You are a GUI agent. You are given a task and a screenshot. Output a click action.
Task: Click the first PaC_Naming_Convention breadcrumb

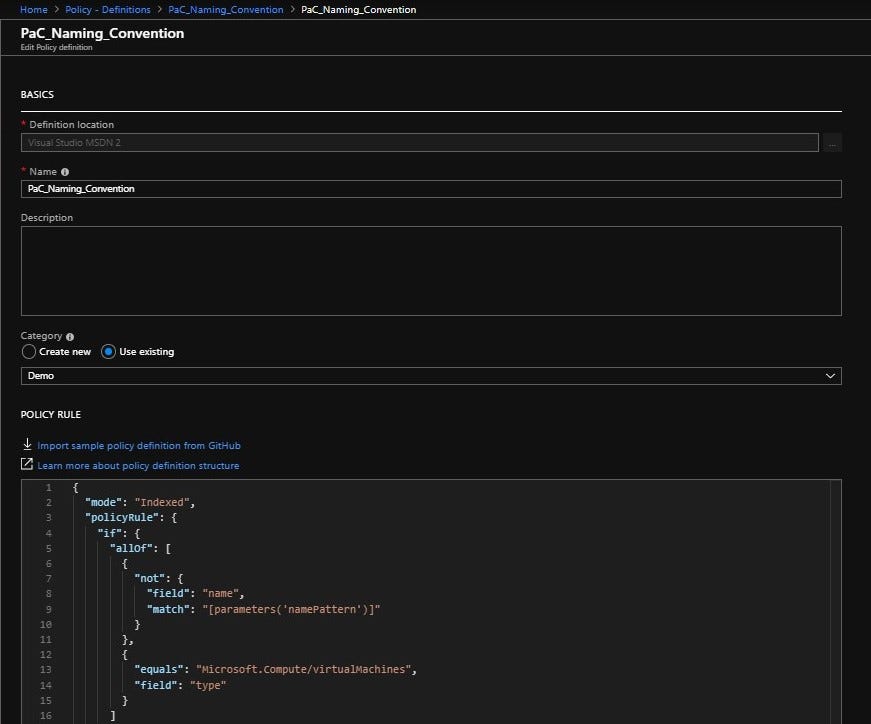coord(225,9)
